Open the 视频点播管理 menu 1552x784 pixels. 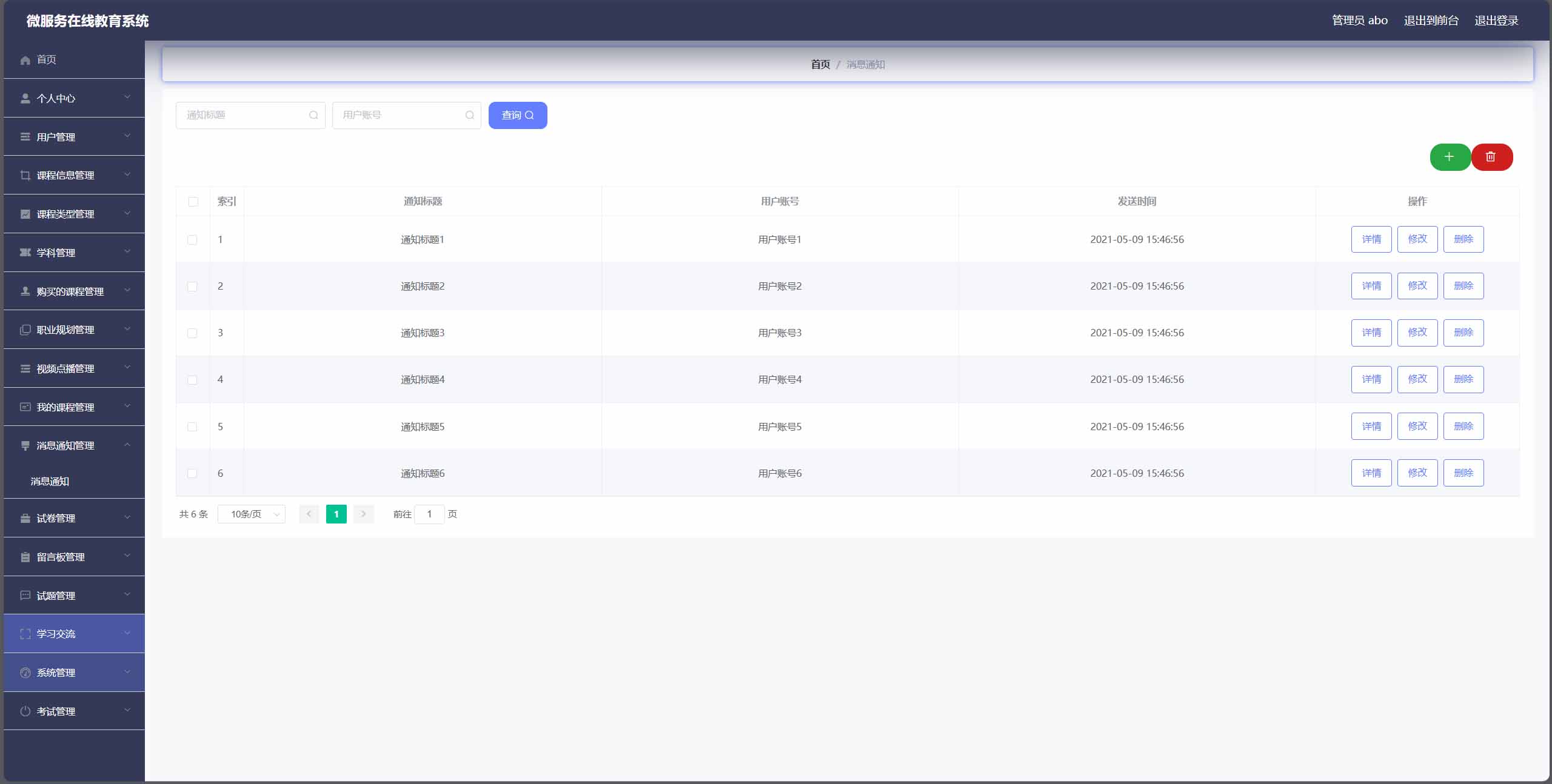point(74,368)
